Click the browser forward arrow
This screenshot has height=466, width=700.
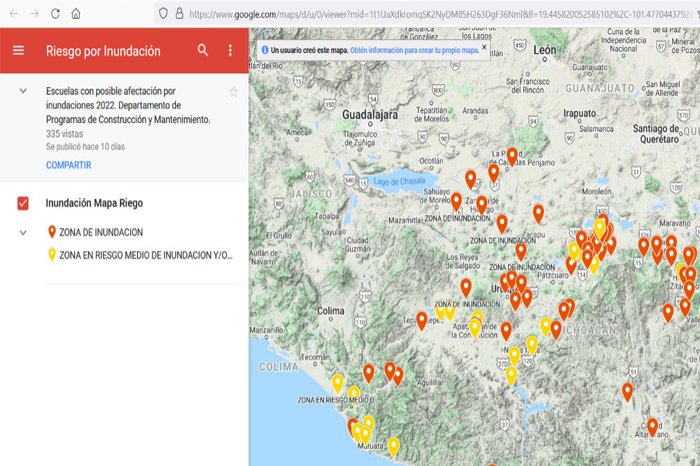tap(33, 14)
